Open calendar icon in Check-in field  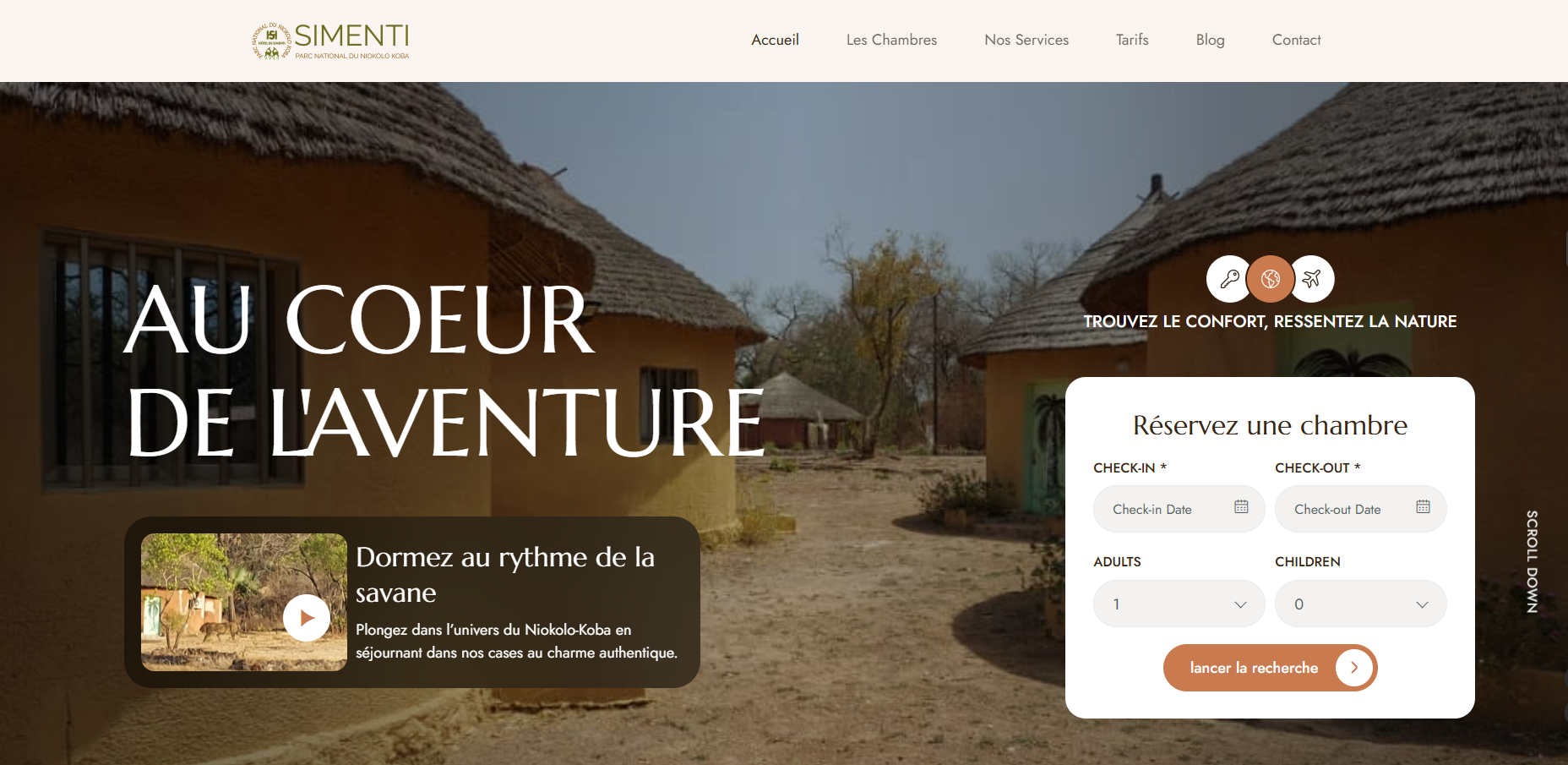[x=1241, y=507]
